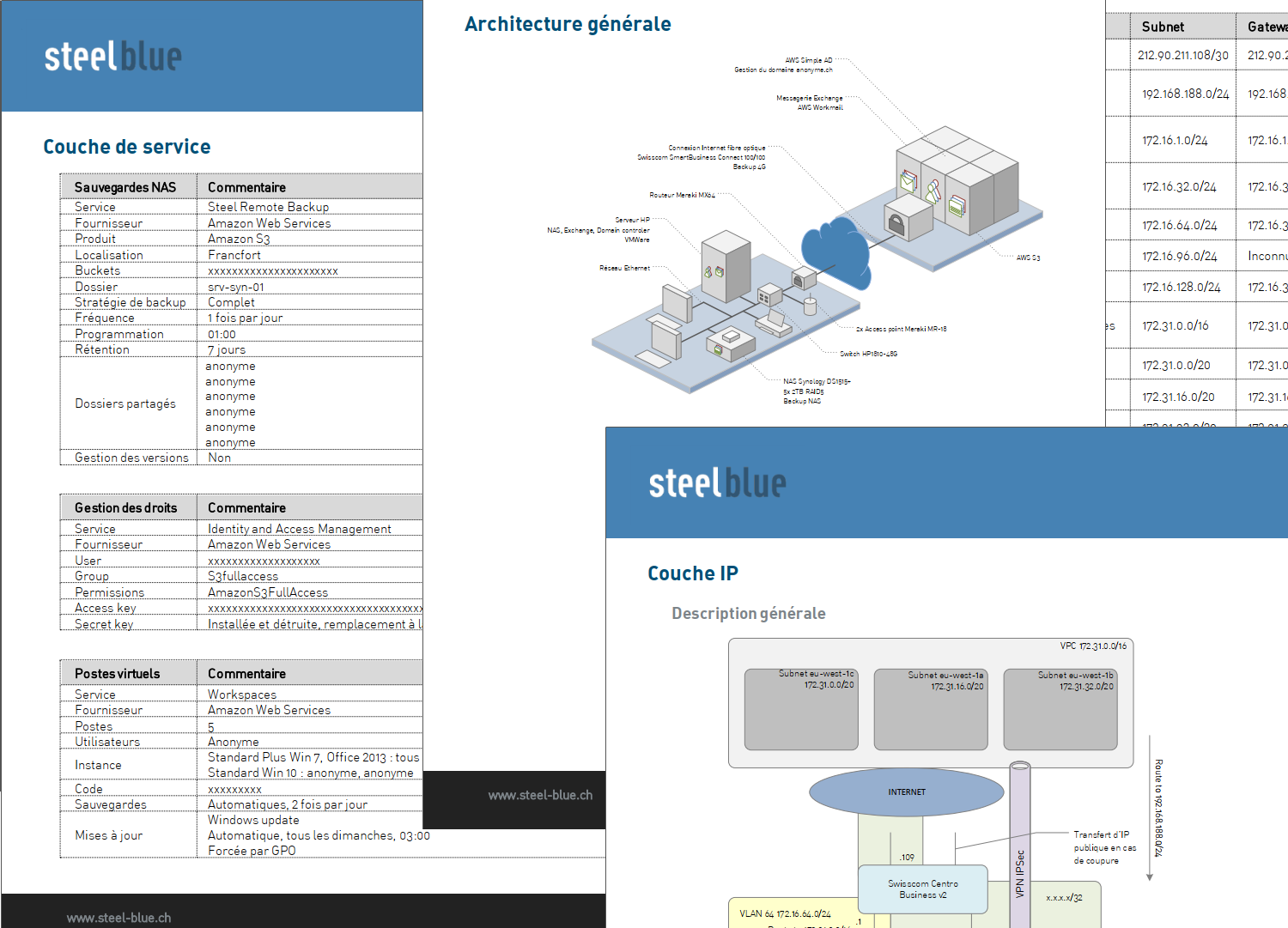The width and height of the screenshot is (1288, 928).
Task: Click the 'Subnet' column header
Action: (x=1163, y=27)
